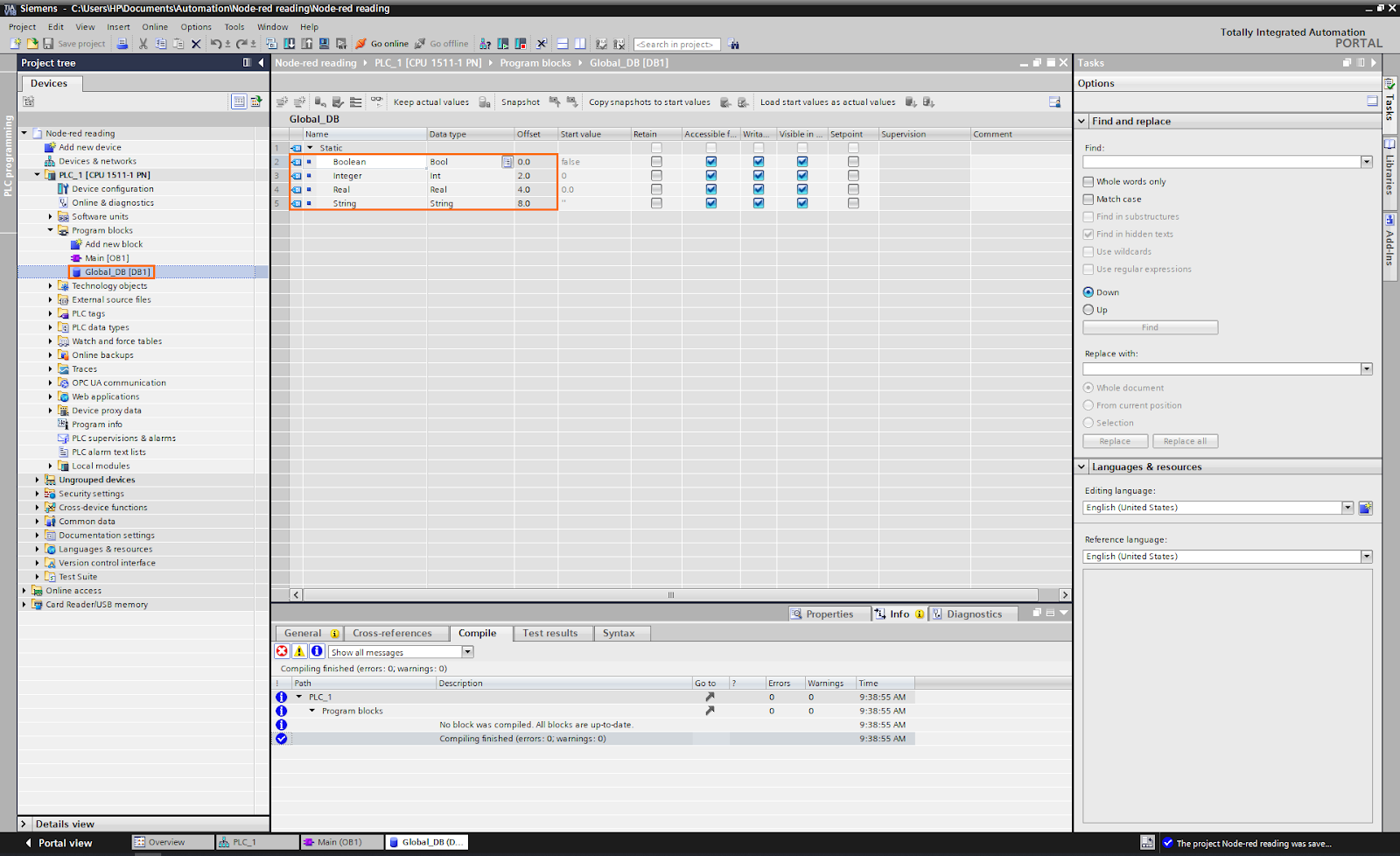Click the Cross-references X icon in toolbar
1400x856 pixels.
click(x=542, y=44)
